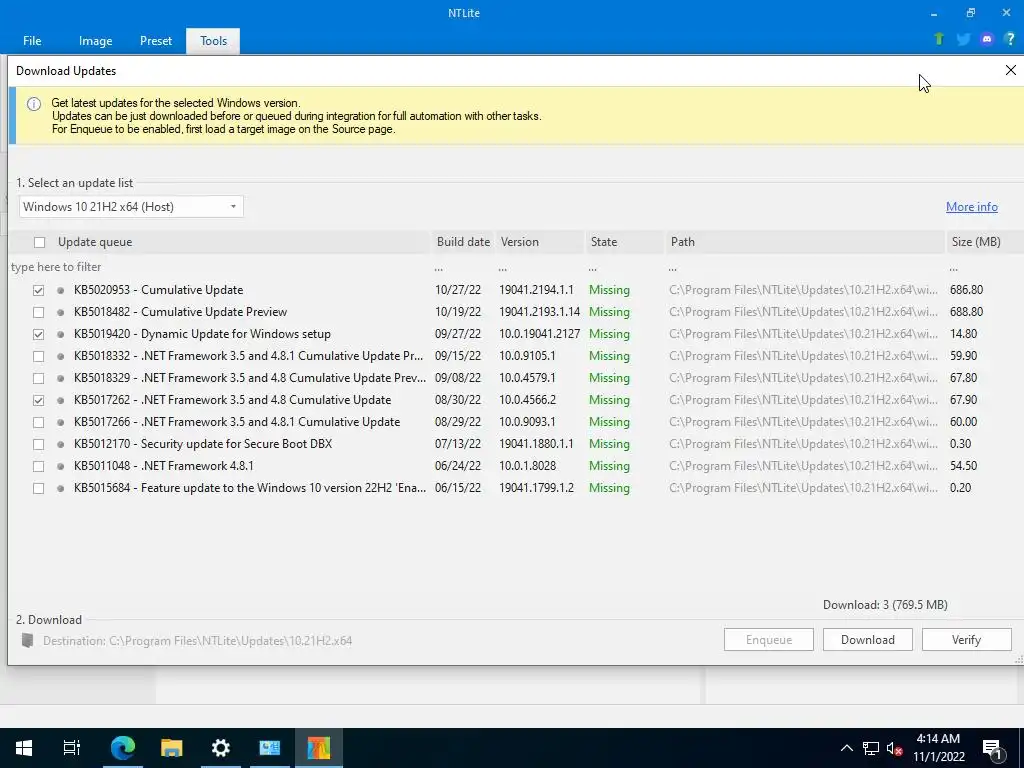Select KB5015684 Feature update row text

pos(250,488)
